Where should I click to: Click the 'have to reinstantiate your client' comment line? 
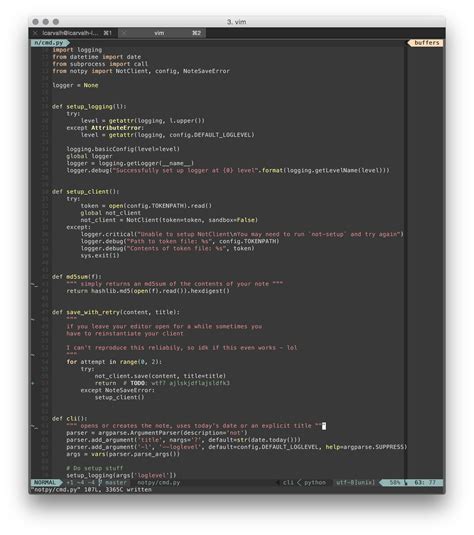[x=125, y=334]
